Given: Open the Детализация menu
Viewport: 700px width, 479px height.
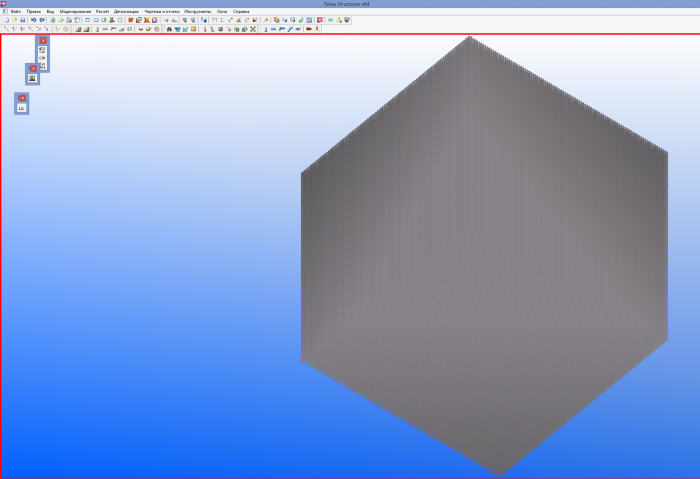Looking at the screenshot, I should pyautogui.click(x=126, y=11).
